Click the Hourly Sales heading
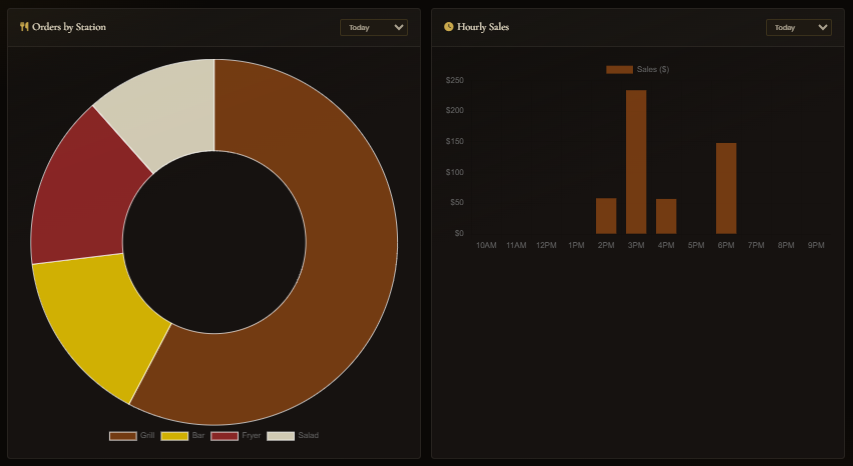Image resolution: width=853 pixels, height=466 pixels. (483, 27)
